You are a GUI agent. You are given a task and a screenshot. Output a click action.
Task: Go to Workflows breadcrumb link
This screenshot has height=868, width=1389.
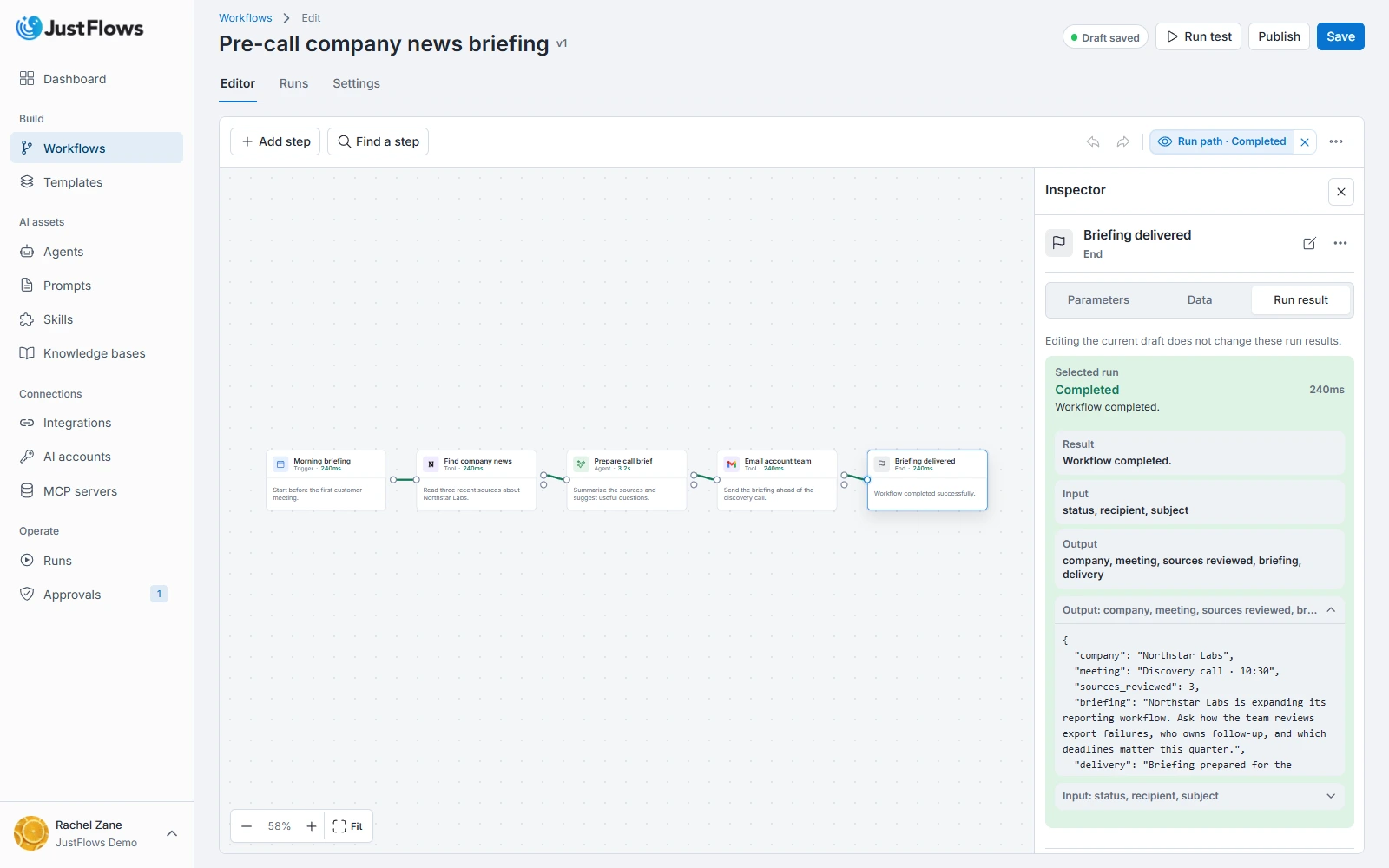(x=245, y=18)
